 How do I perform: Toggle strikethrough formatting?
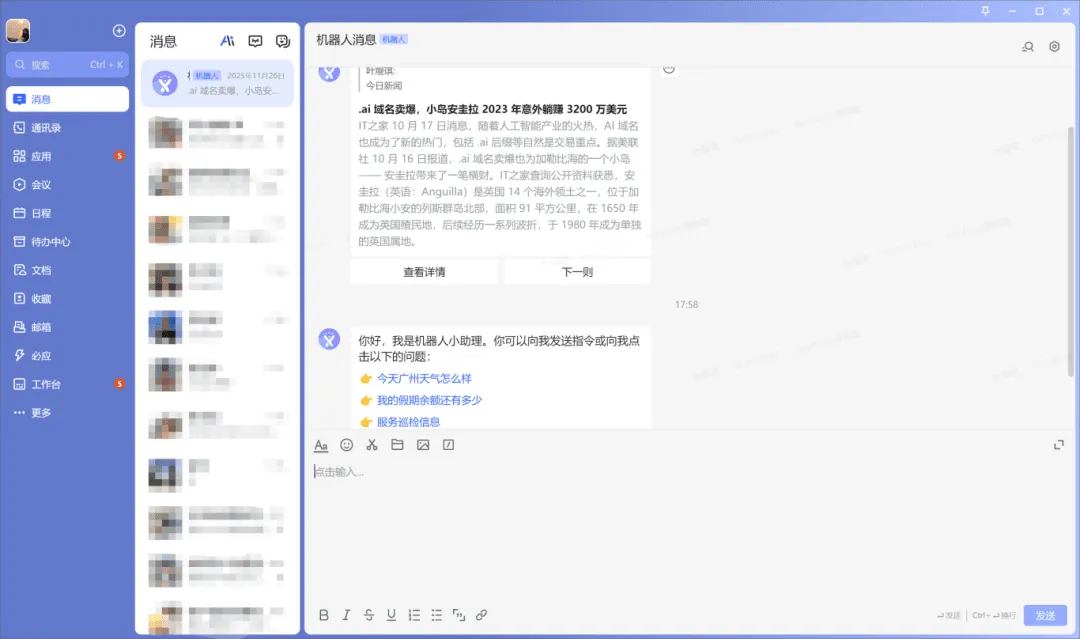pos(369,615)
